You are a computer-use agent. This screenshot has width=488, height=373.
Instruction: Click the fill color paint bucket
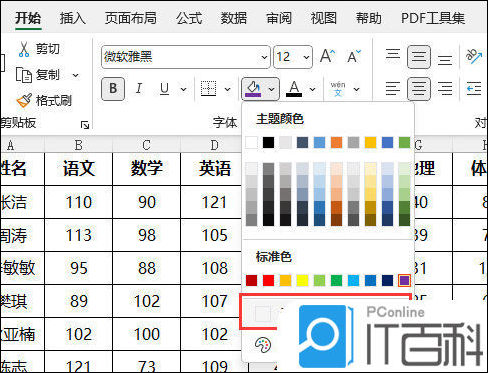coord(253,89)
